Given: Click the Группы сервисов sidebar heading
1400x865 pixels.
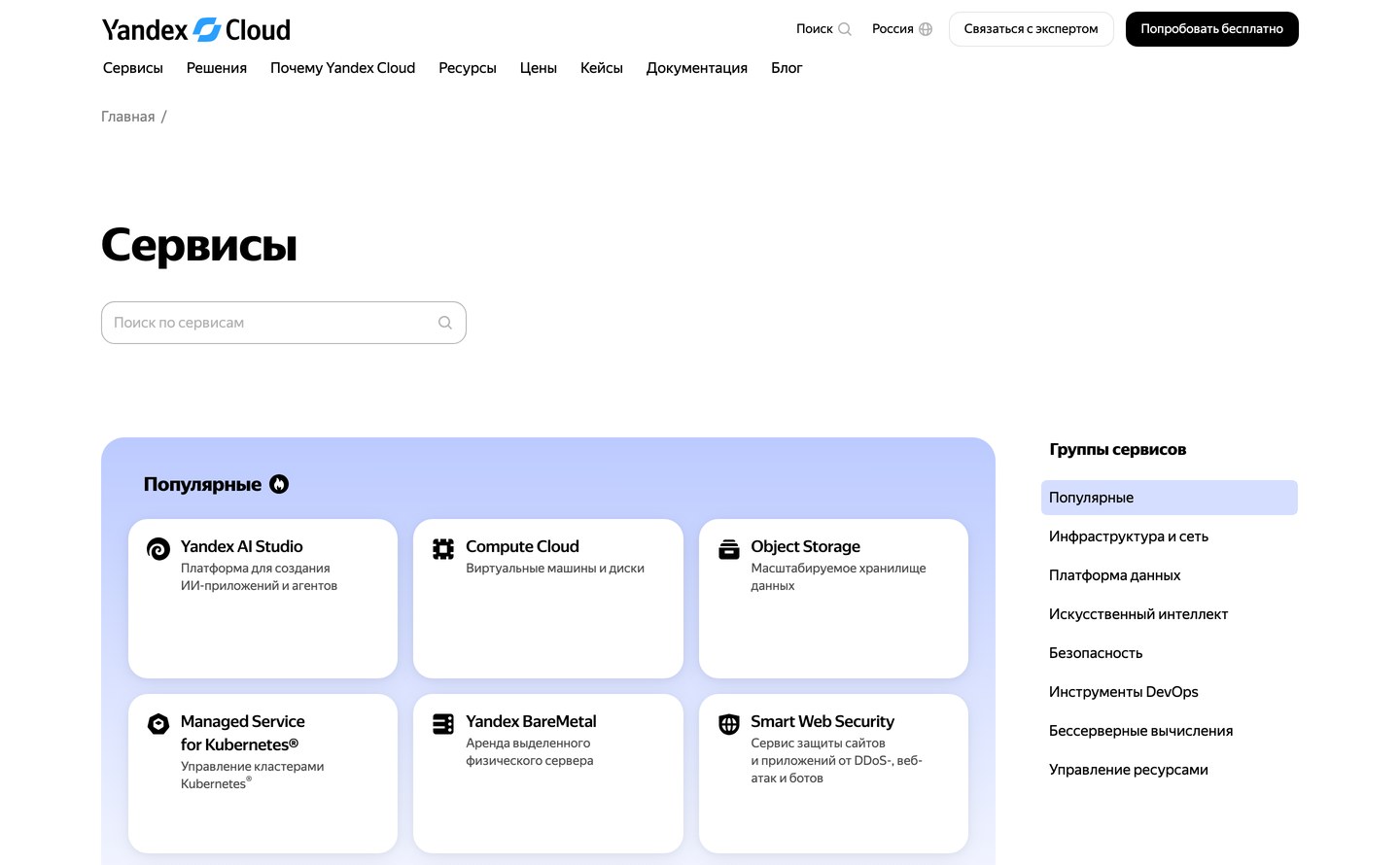Looking at the screenshot, I should (1118, 449).
